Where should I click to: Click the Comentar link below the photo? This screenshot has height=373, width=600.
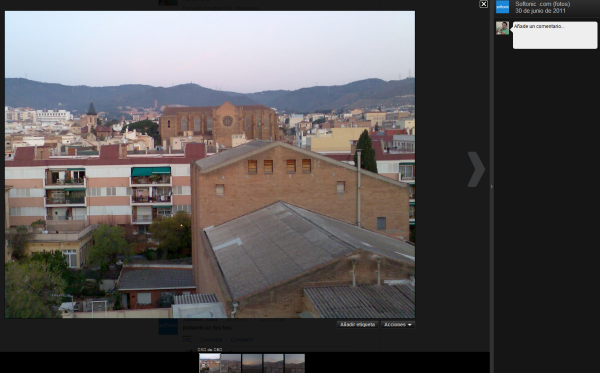[211, 339]
